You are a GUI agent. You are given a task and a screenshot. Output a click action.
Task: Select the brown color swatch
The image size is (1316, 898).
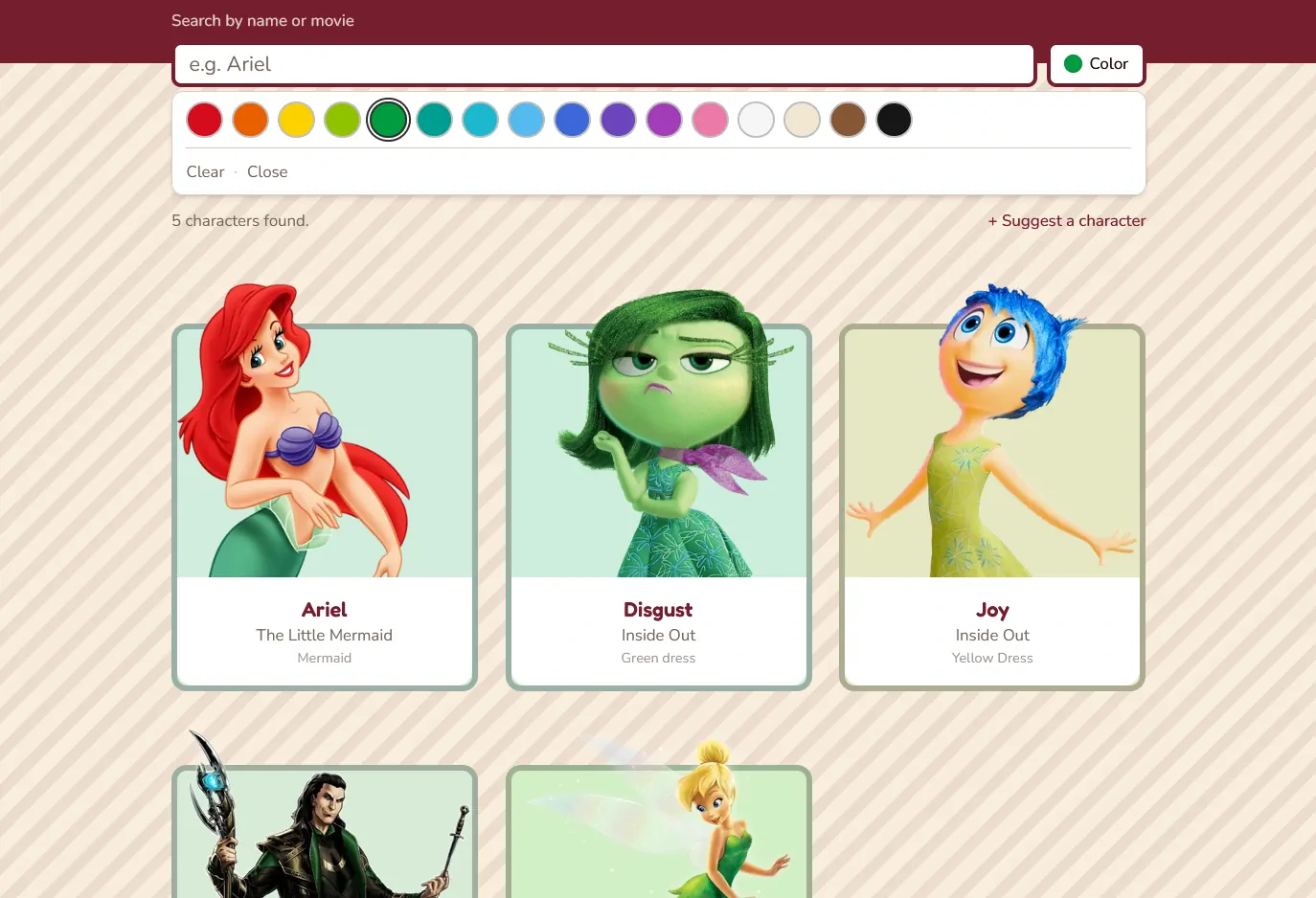pyautogui.click(x=848, y=120)
